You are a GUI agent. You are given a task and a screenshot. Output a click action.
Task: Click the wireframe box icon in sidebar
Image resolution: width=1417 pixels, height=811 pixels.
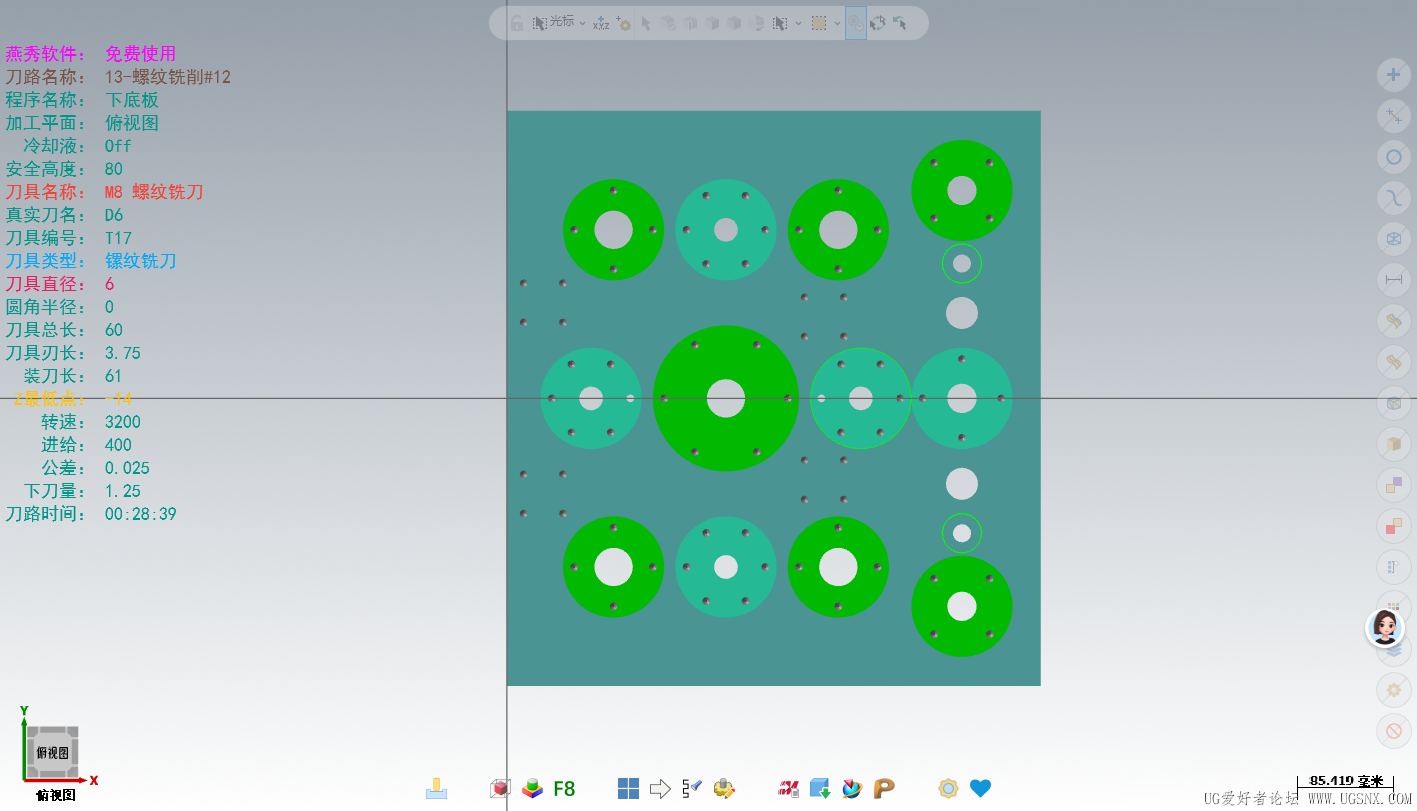click(1393, 238)
